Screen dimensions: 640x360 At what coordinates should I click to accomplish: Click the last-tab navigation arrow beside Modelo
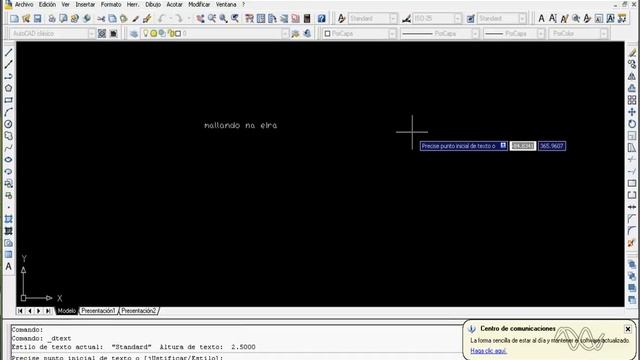point(48,311)
